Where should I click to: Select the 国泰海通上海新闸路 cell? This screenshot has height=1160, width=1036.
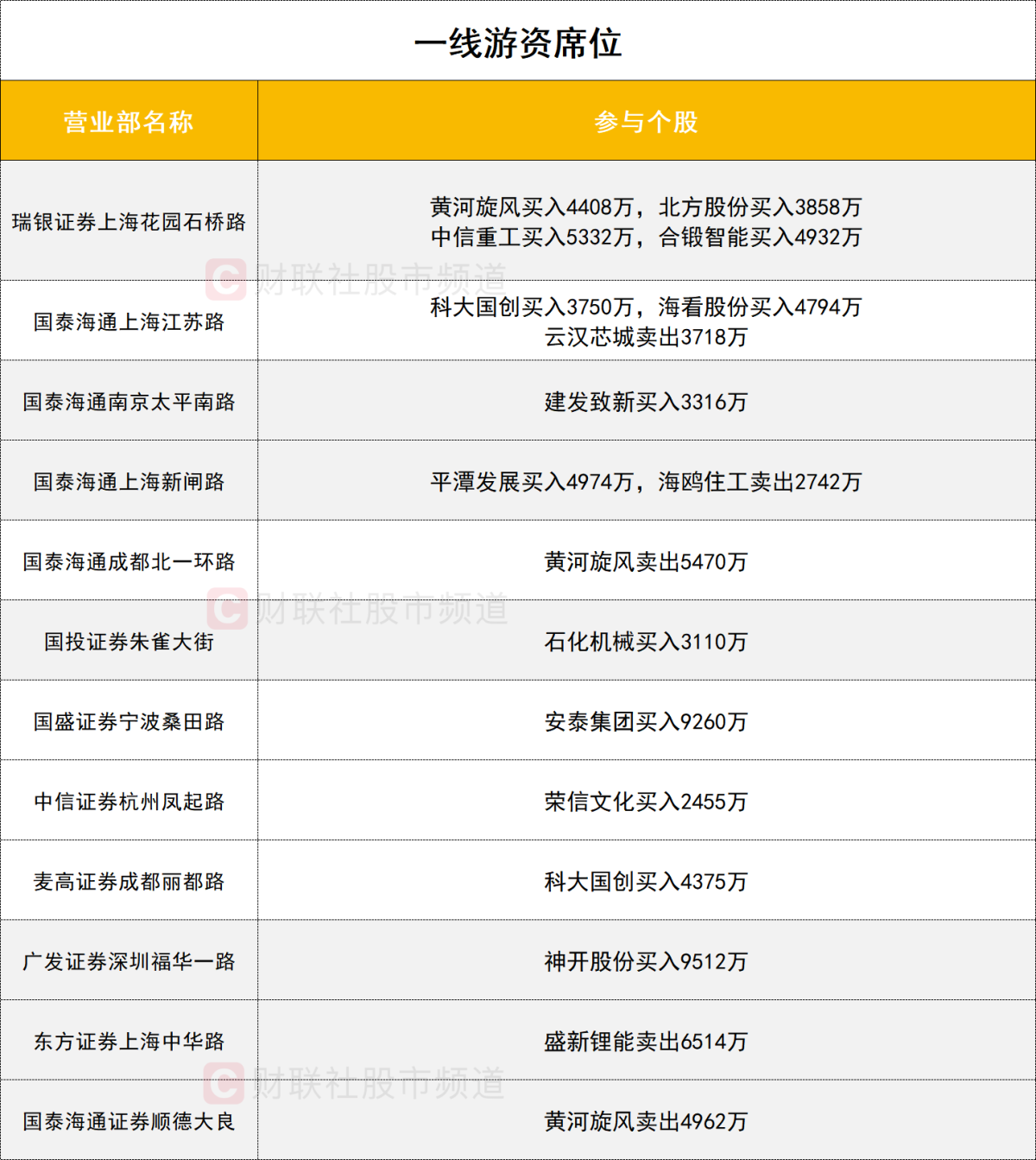click(x=129, y=482)
